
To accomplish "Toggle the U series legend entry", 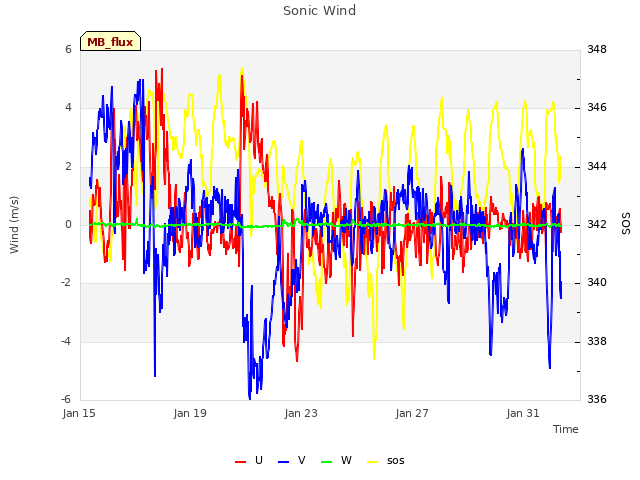I will [x=249, y=461].
